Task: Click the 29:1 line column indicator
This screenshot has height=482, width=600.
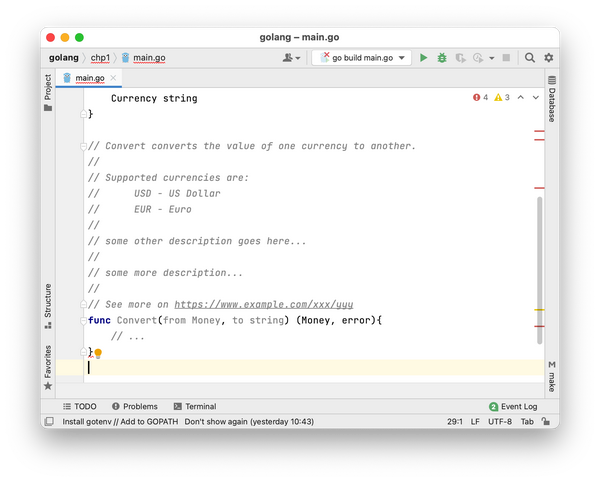Action: point(455,422)
